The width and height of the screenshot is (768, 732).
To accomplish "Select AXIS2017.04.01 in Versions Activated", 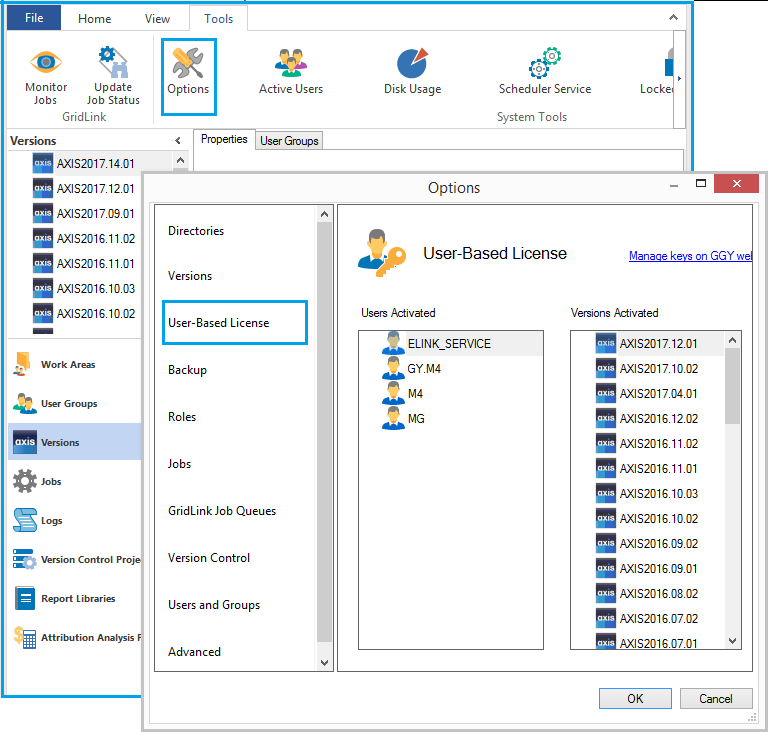I will 658,393.
